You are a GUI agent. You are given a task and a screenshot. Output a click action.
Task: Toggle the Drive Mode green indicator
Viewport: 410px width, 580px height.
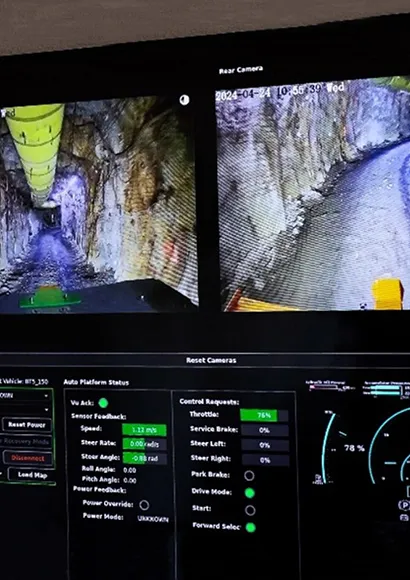coord(250,493)
